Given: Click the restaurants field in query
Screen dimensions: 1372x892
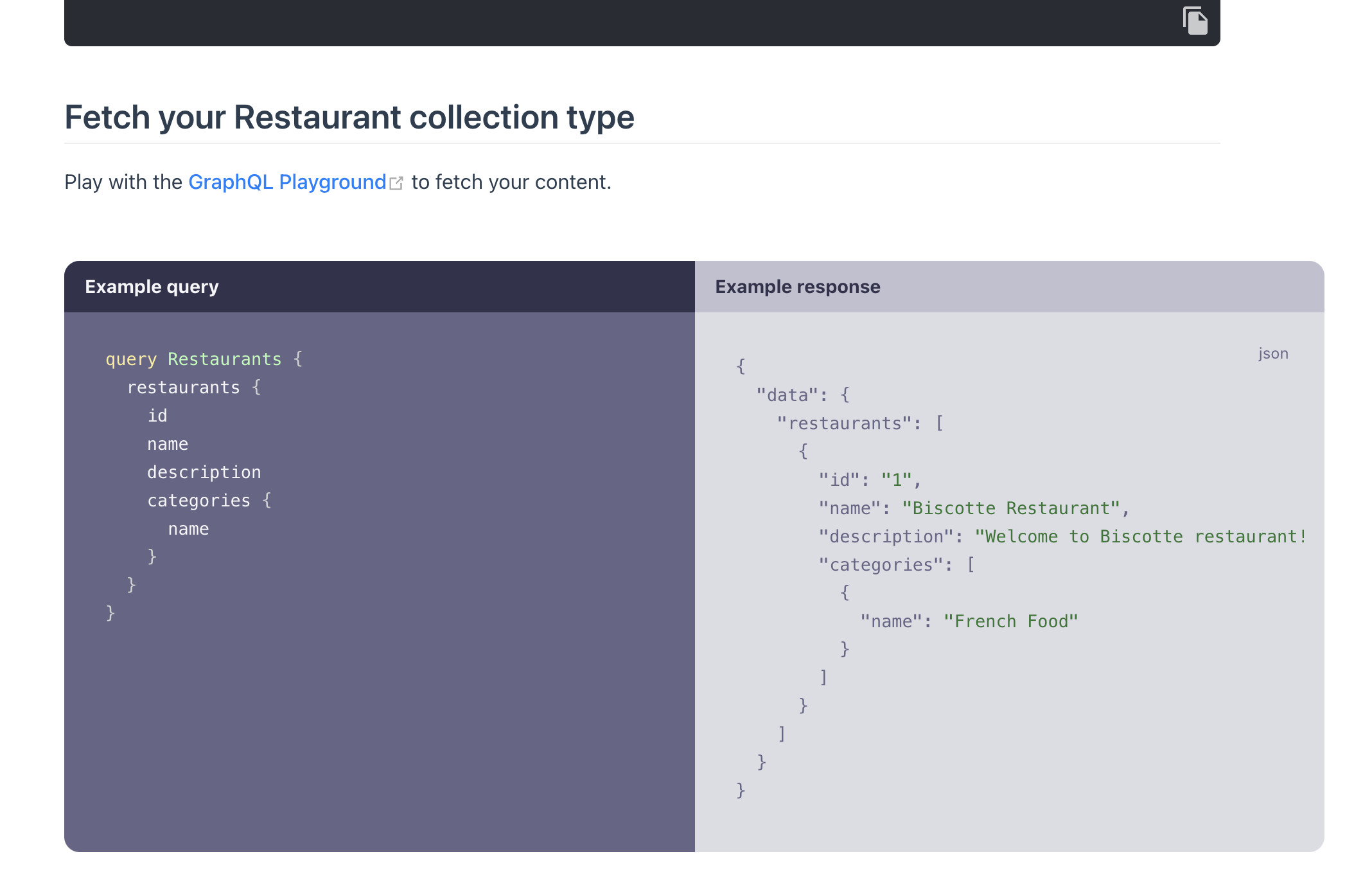Looking at the screenshot, I should (x=183, y=388).
